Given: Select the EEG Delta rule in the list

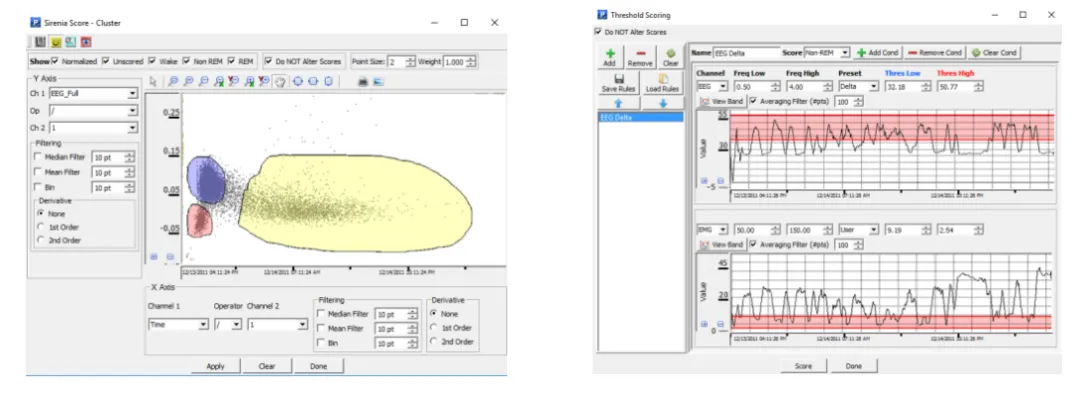Looking at the screenshot, I should click(x=640, y=117).
